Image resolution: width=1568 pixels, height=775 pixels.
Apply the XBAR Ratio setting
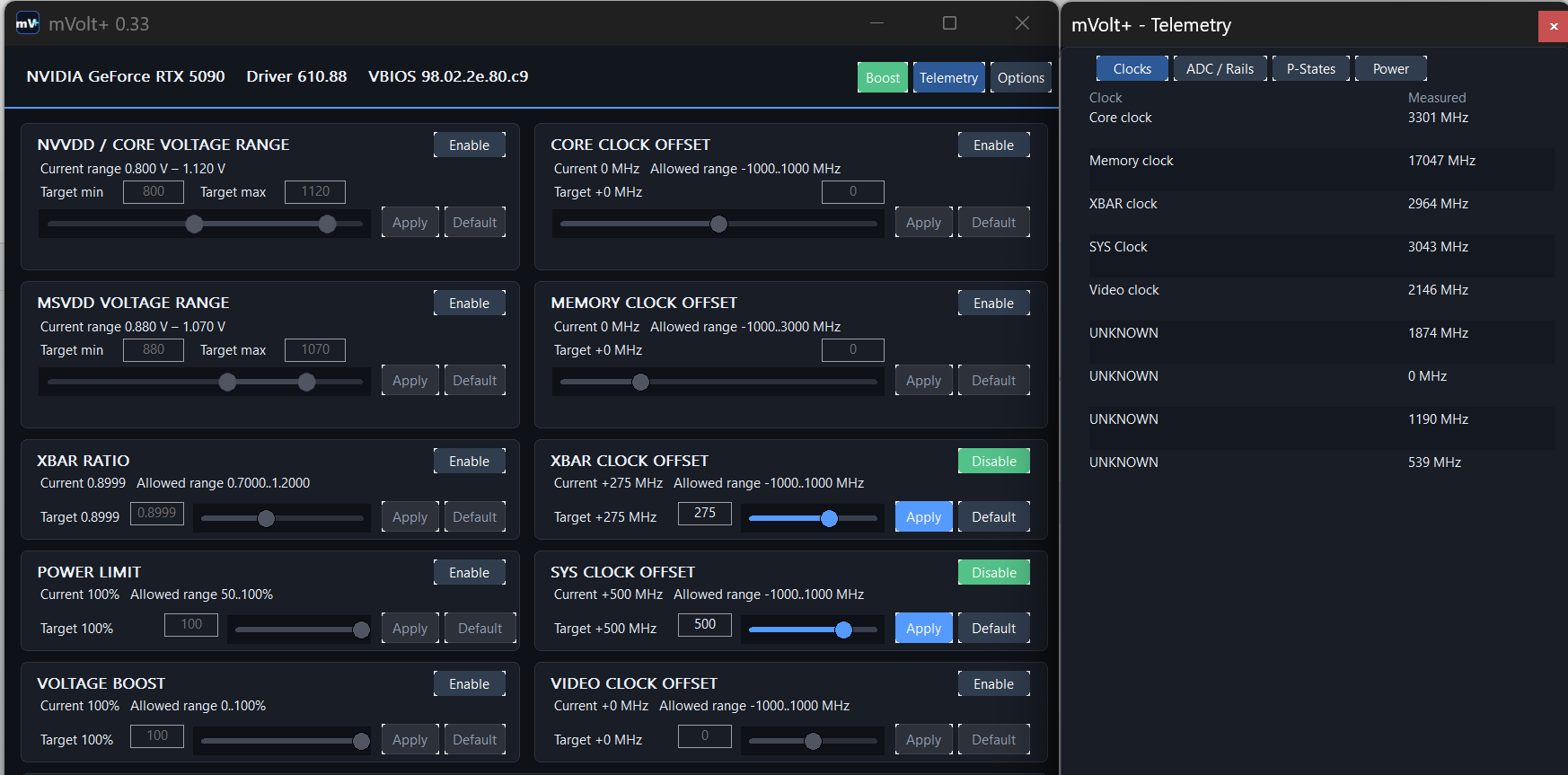click(x=410, y=517)
